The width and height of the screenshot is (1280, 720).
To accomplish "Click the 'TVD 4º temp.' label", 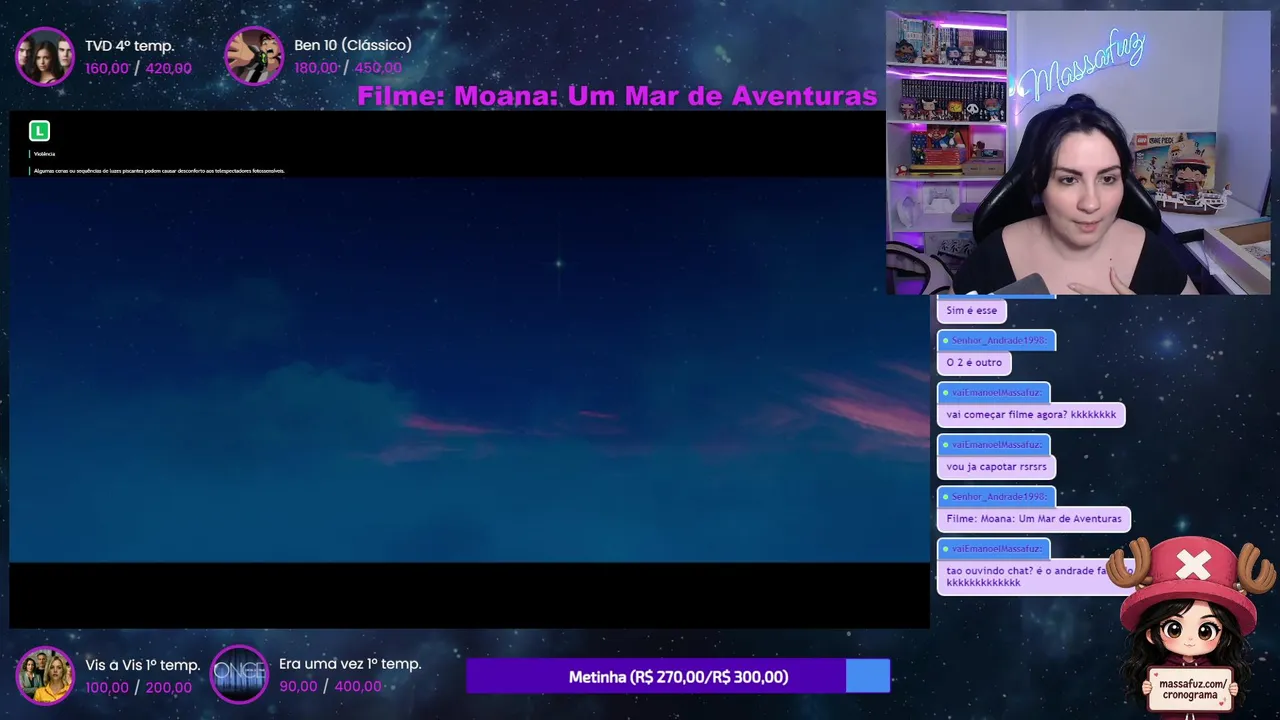I will coord(130,46).
